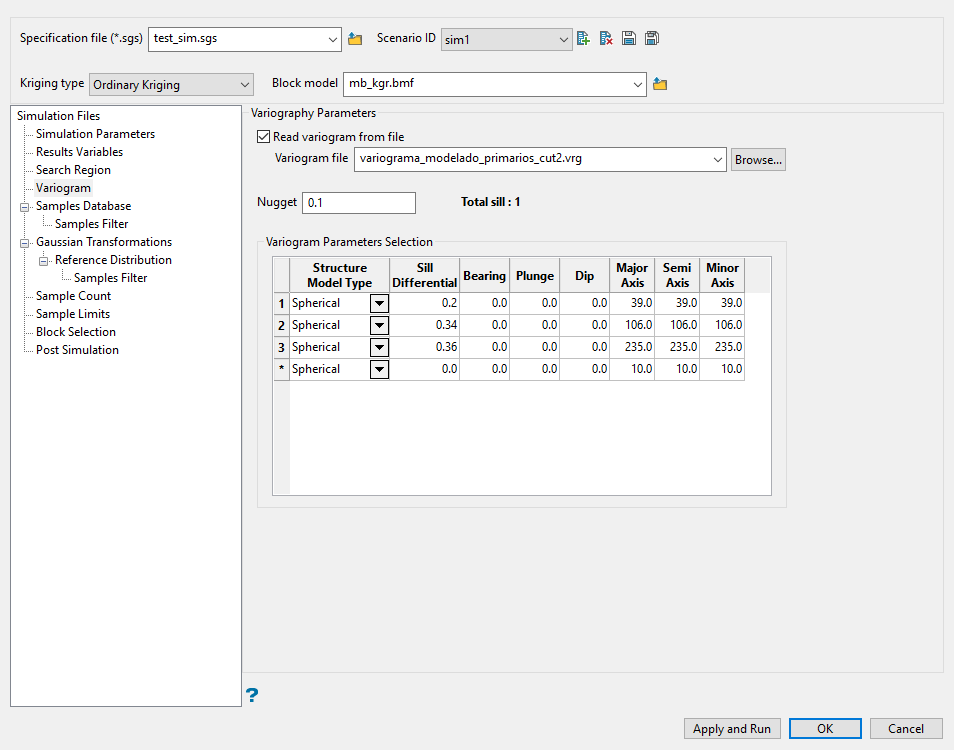Screen dimensions: 954x750
Task: Toggle the Read variogram from file checkbox
Action: [x=264, y=137]
